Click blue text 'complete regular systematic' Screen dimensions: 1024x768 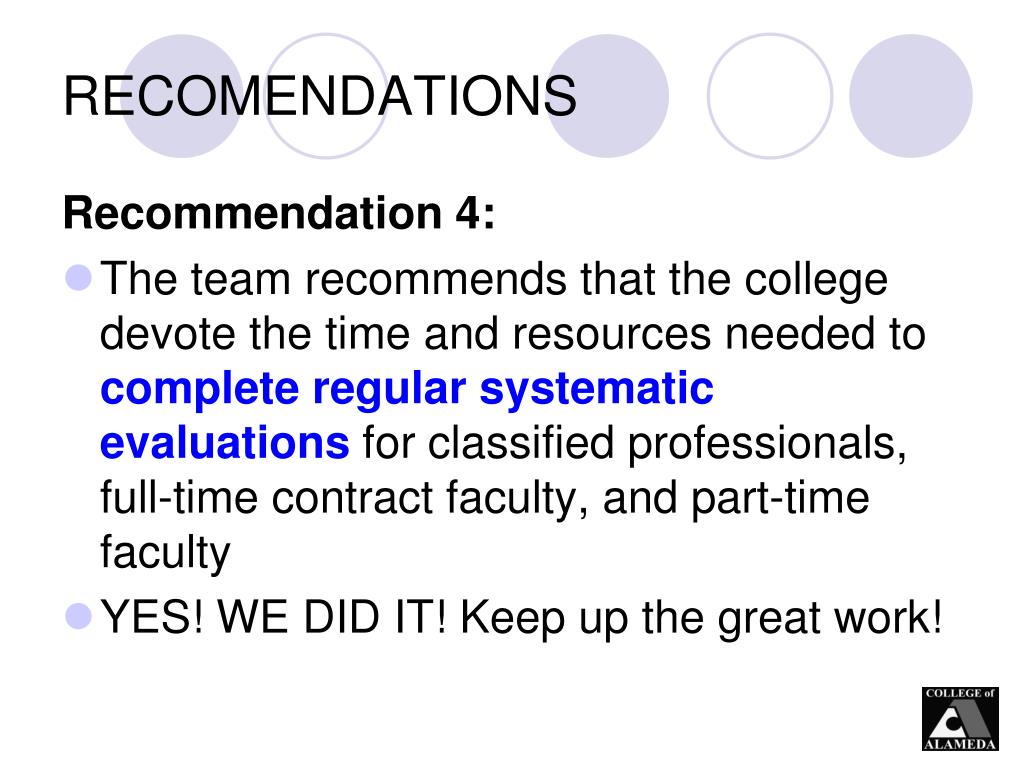(407, 389)
